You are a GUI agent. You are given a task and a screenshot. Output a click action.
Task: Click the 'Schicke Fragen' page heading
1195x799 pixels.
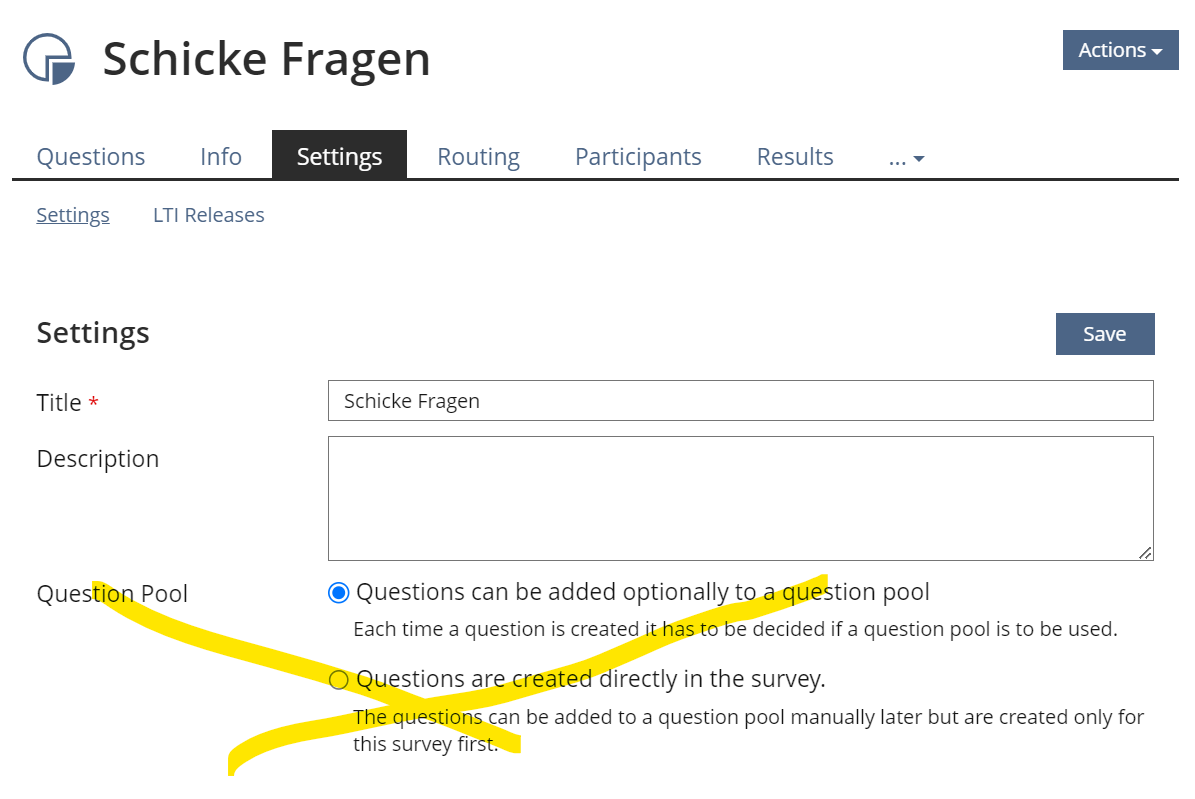click(x=266, y=59)
